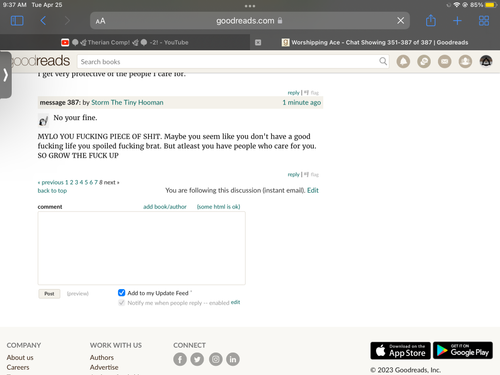This screenshot has height=375, width=500.
Task: Click inside the comment text box
Action: [142, 248]
